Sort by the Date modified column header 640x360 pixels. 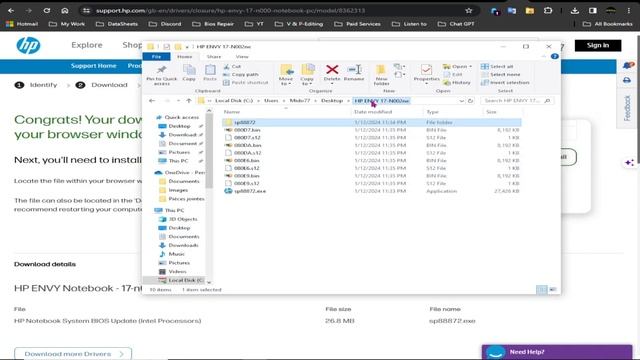coord(373,112)
